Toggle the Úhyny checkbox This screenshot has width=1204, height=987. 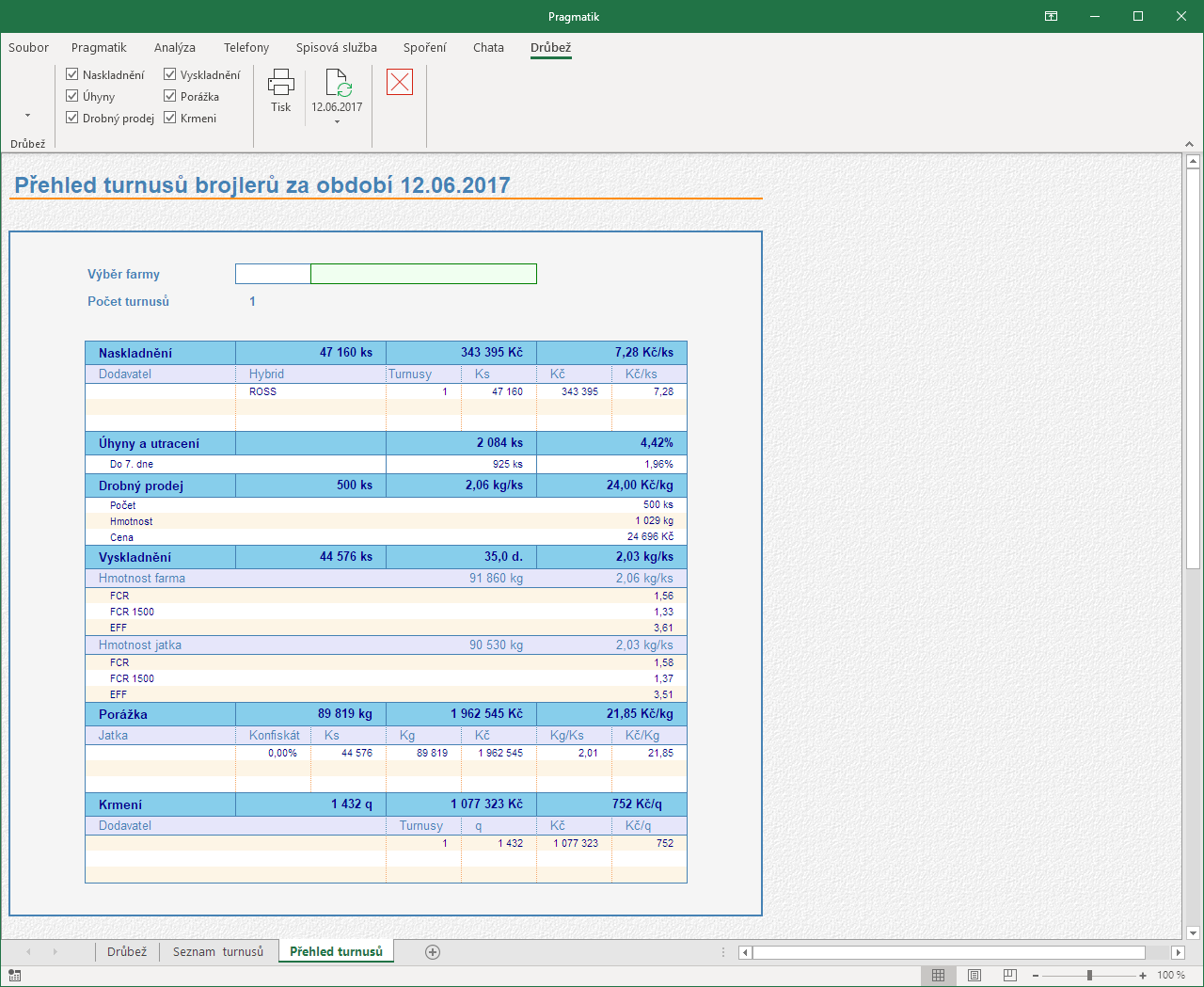pos(72,96)
